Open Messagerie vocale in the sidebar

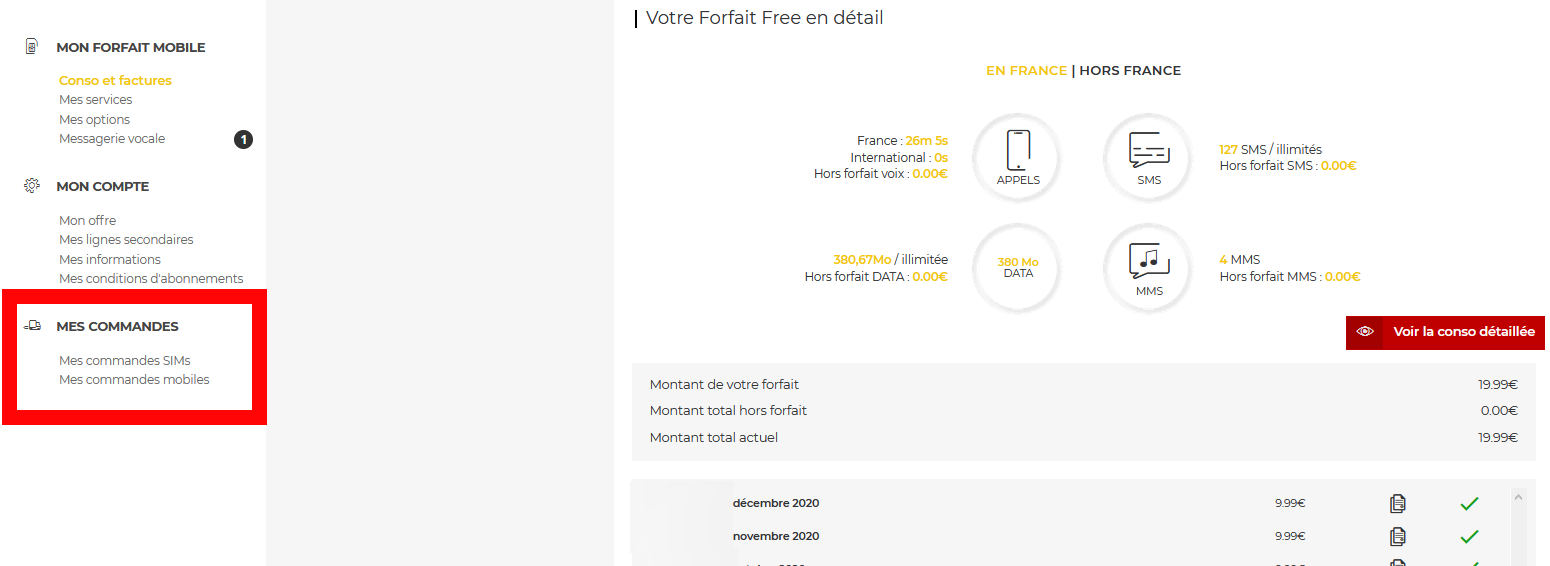click(x=112, y=139)
